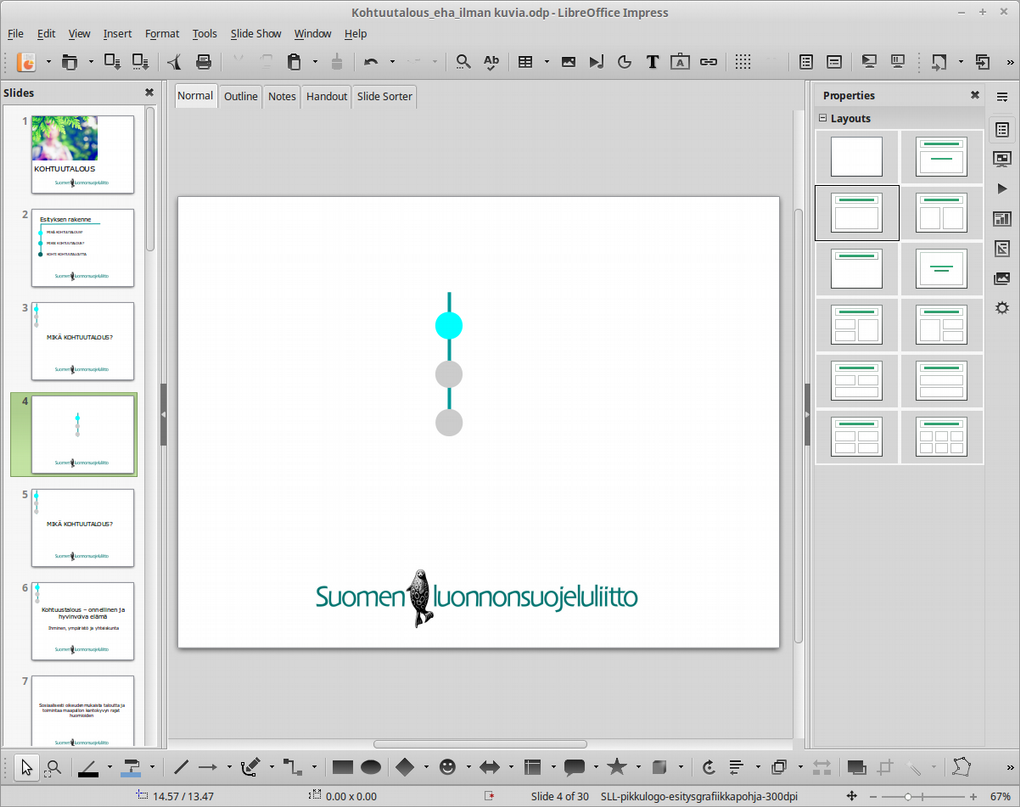This screenshot has width=1020, height=807.
Task: Select the Star shapes tool
Action: [616, 767]
